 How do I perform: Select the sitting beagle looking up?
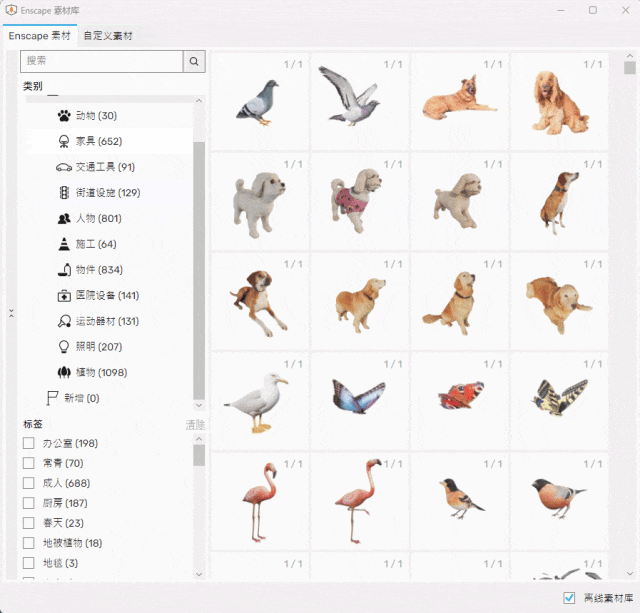click(559, 201)
